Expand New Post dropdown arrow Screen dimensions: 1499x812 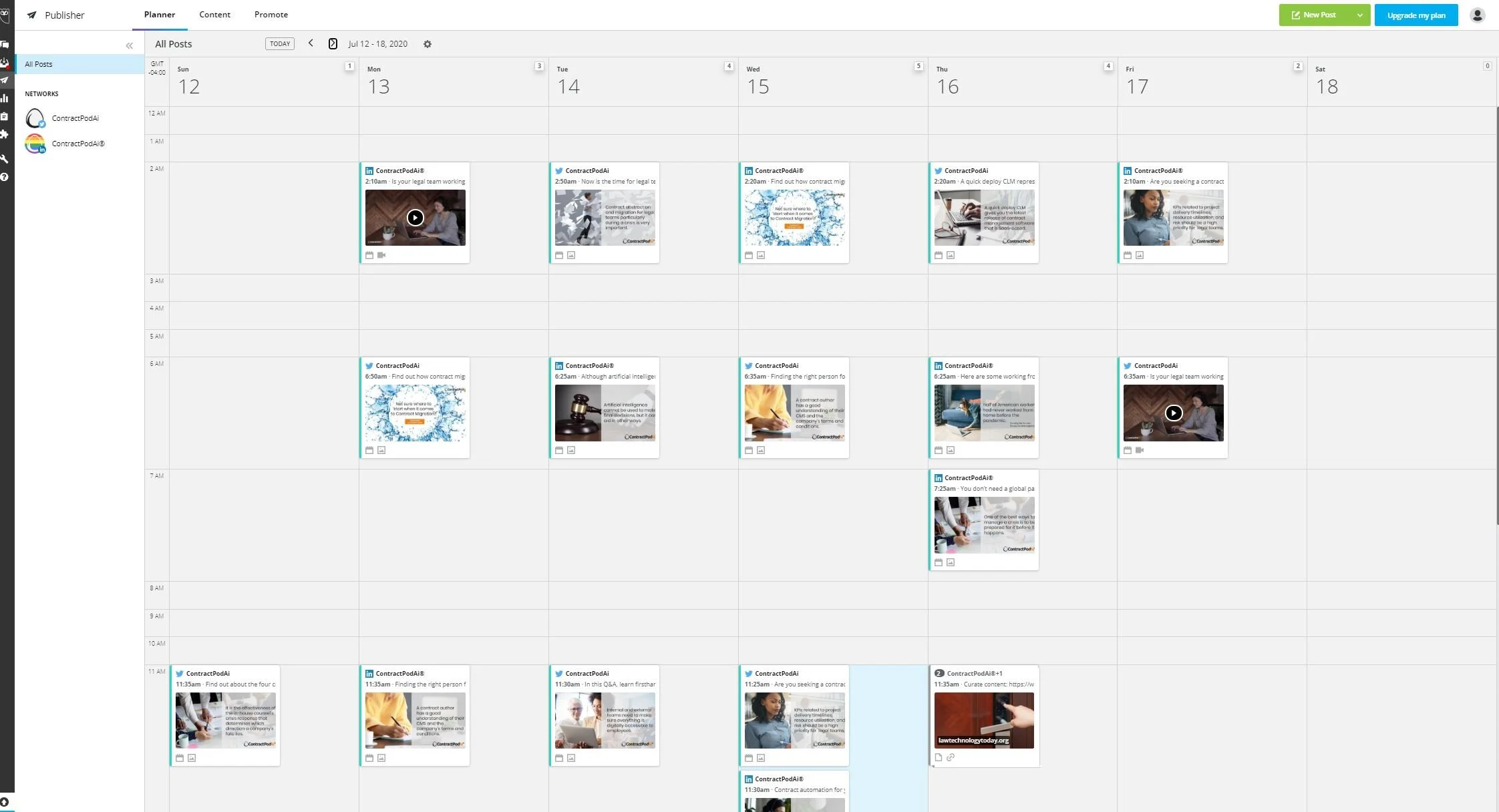coord(1359,15)
